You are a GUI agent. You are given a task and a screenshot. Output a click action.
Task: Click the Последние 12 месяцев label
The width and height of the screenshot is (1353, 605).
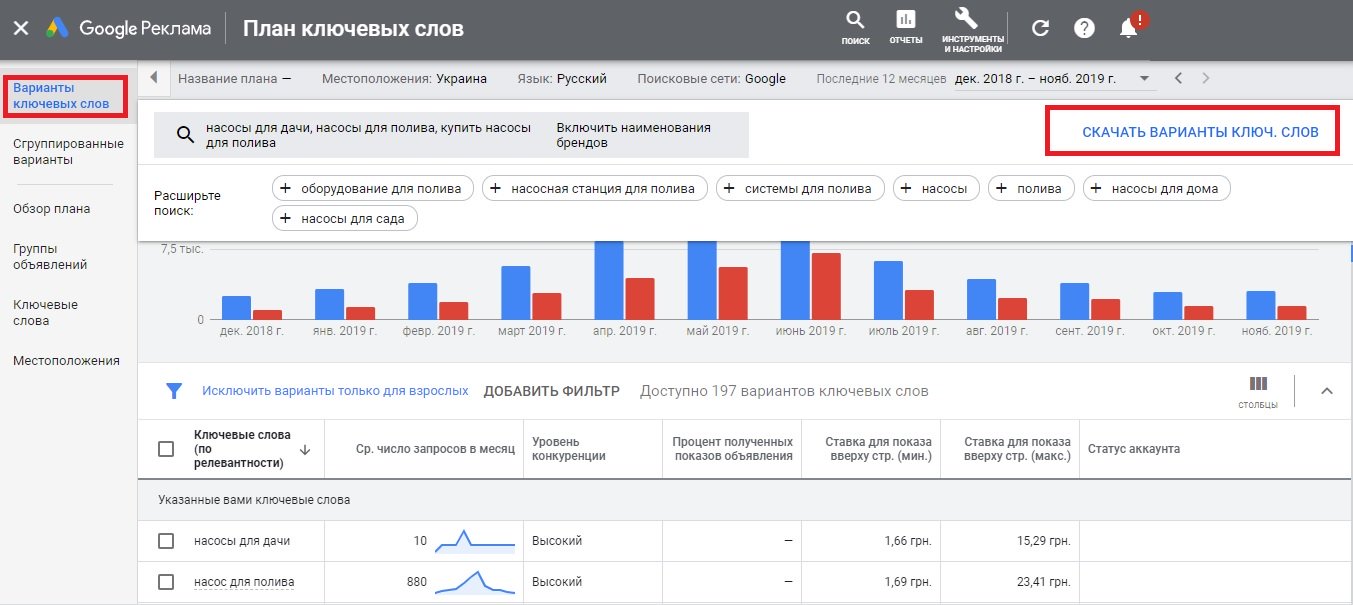(x=881, y=78)
